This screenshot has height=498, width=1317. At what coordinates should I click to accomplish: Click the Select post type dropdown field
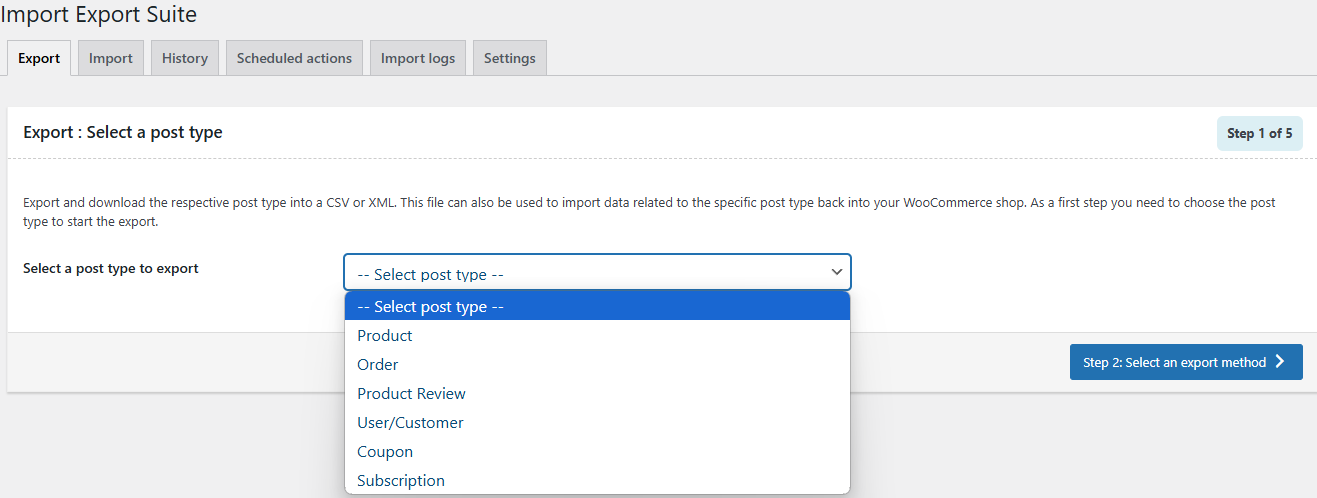(x=597, y=272)
